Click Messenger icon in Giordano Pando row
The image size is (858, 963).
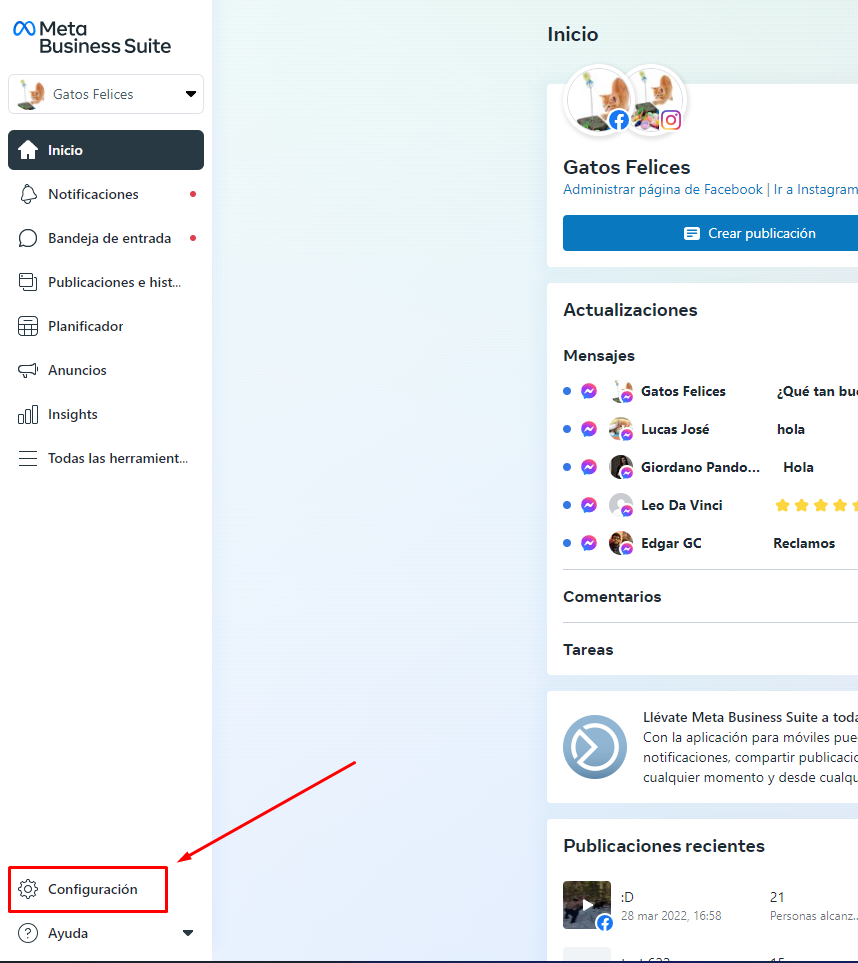tap(588, 467)
